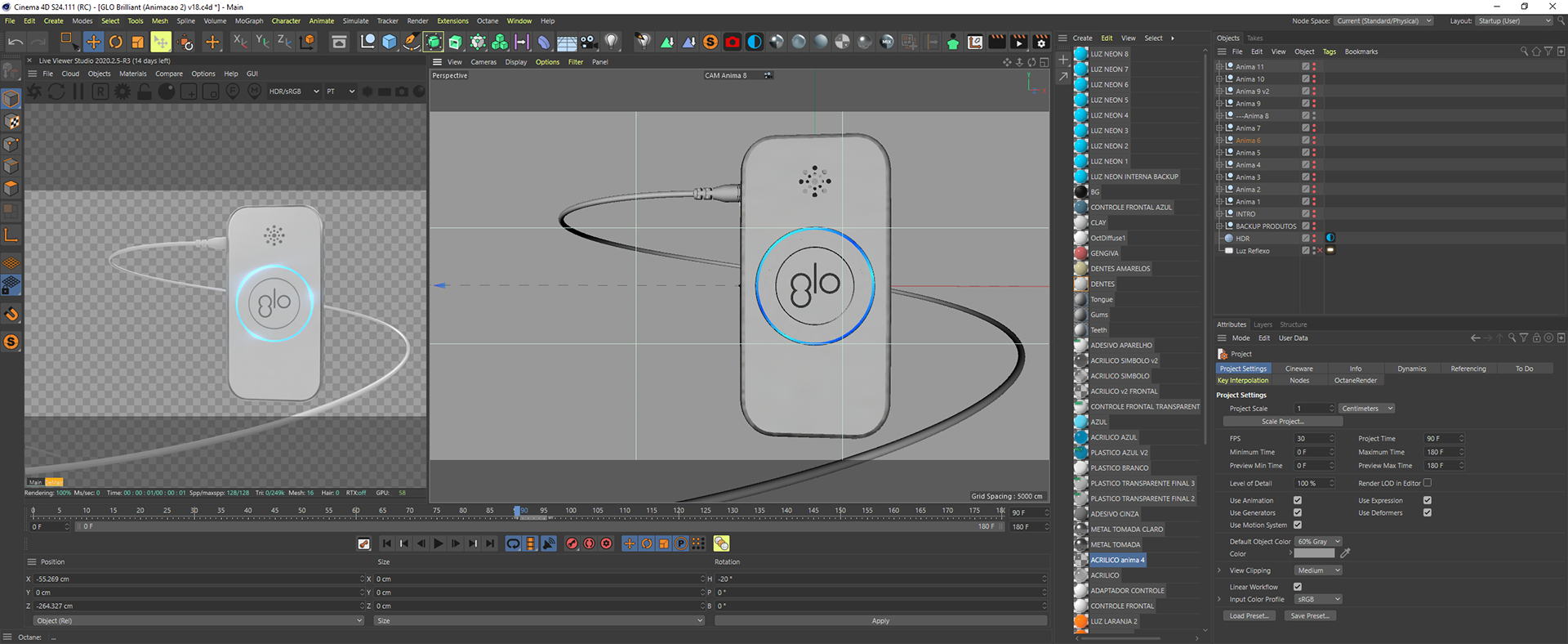Screen dimensions: 1568x644
Task: Open the View Clipping Medium dropdown
Action: tap(1318, 570)
